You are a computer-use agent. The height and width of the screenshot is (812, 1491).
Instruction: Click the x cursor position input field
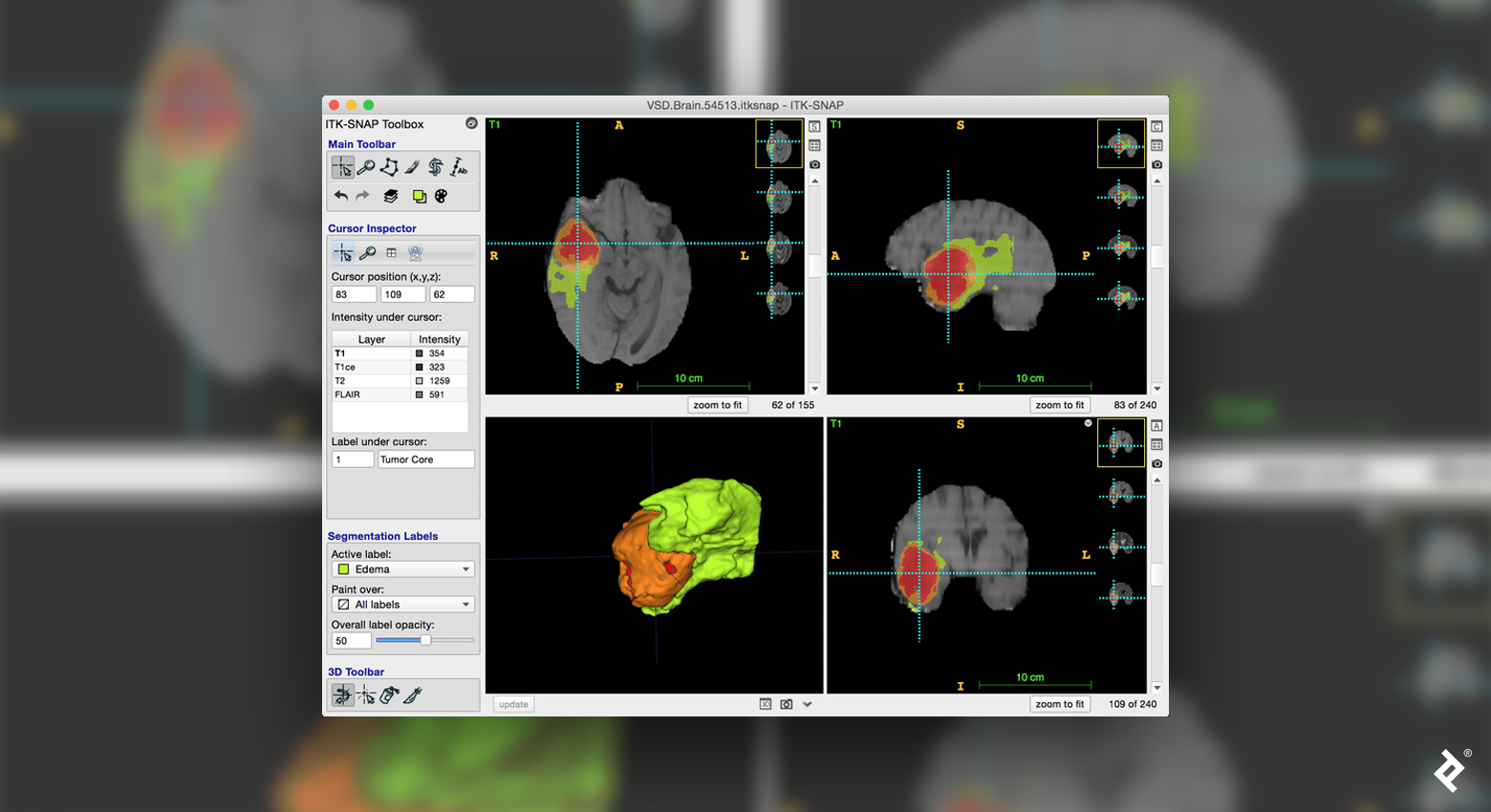click(353, 293)
